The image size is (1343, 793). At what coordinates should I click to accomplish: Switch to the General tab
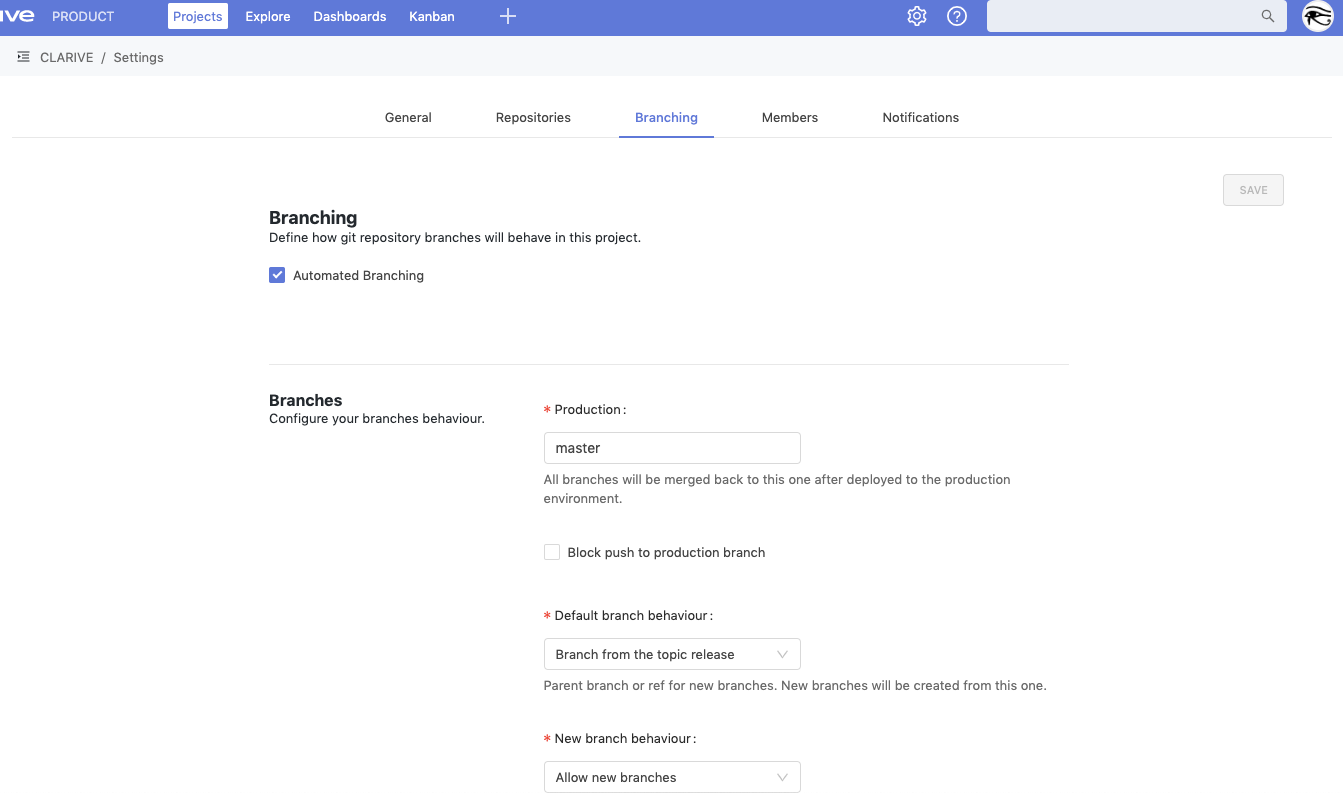point(408,117)
